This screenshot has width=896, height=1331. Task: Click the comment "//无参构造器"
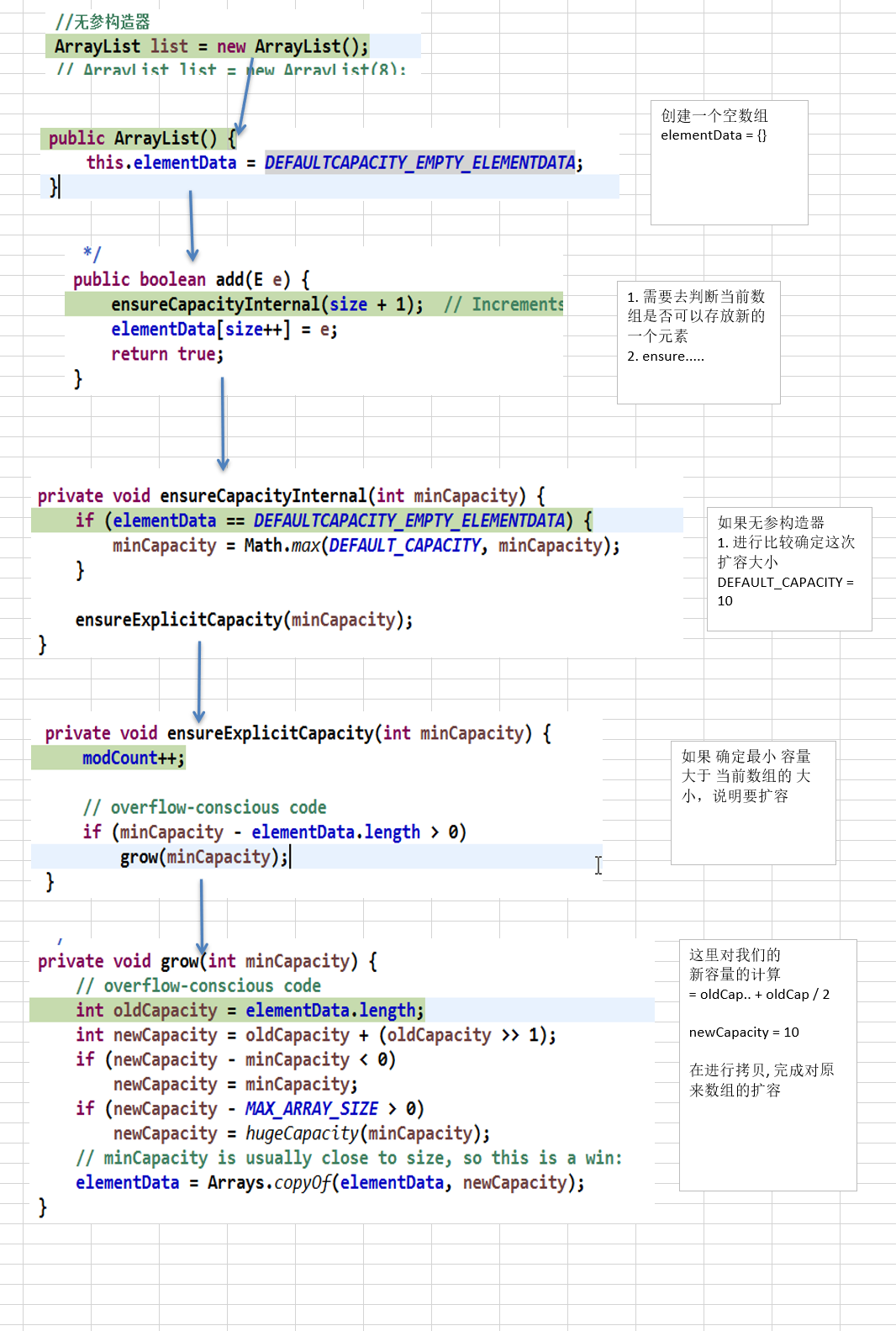click(103, 22)
